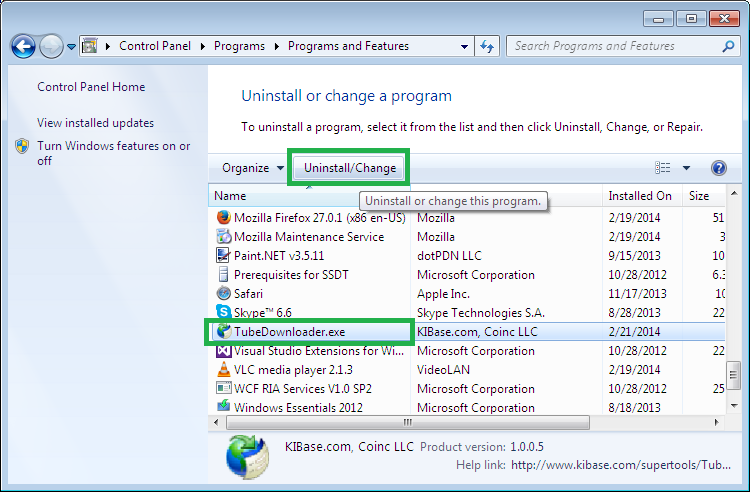The width and height of the screenshot is (750, 492).
Task: Click WCF RIA Services icon
Action: coord(223,388)
